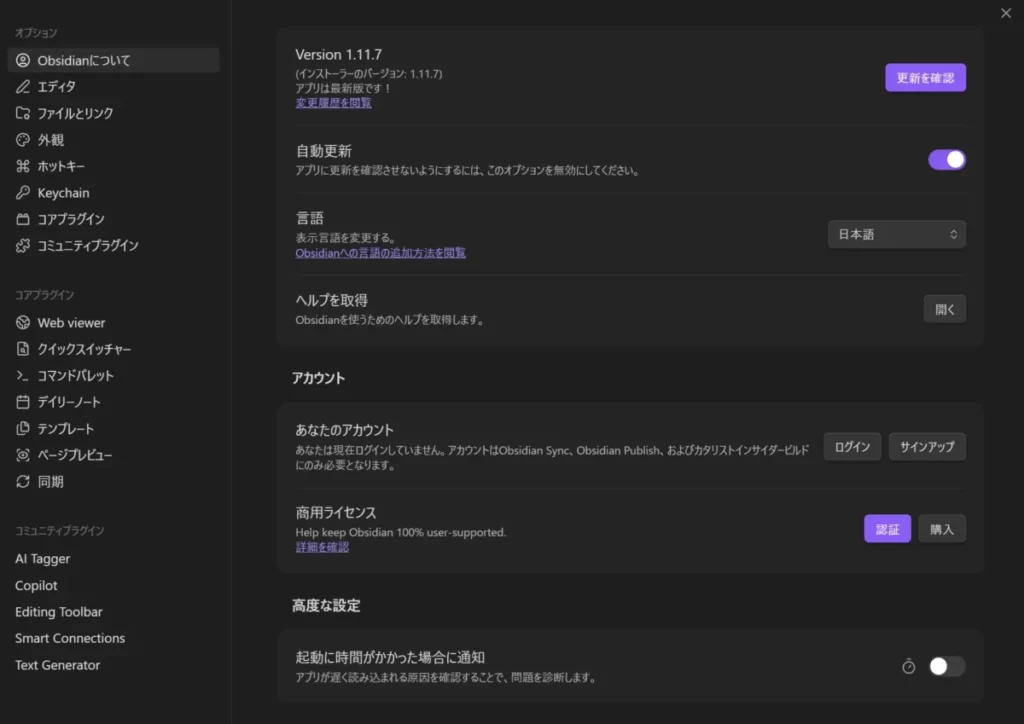This screenshot has height=724, width=1024.
Task: Switch to the コアプラグイン settings section
Action: click(22, 219)
